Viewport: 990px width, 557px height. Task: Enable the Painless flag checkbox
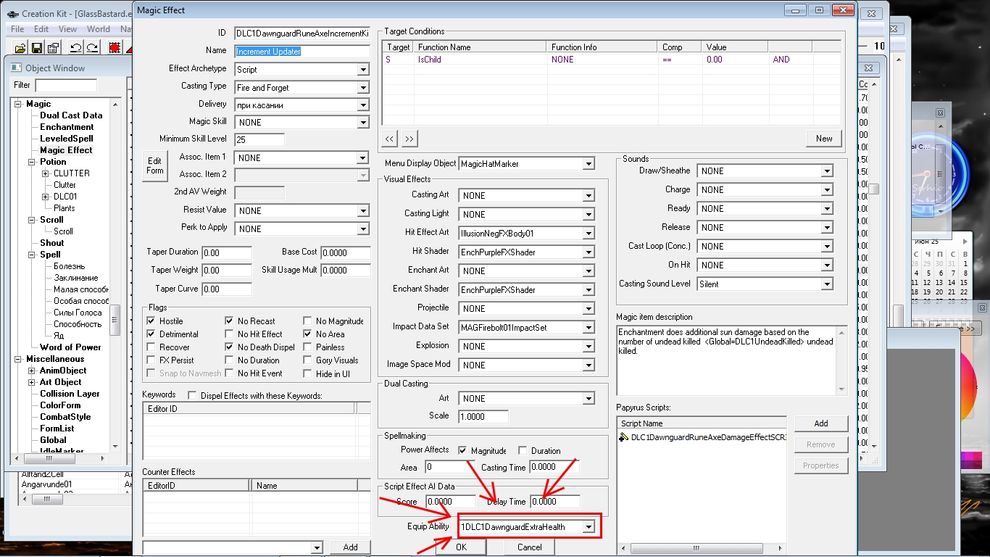point(307,348)
